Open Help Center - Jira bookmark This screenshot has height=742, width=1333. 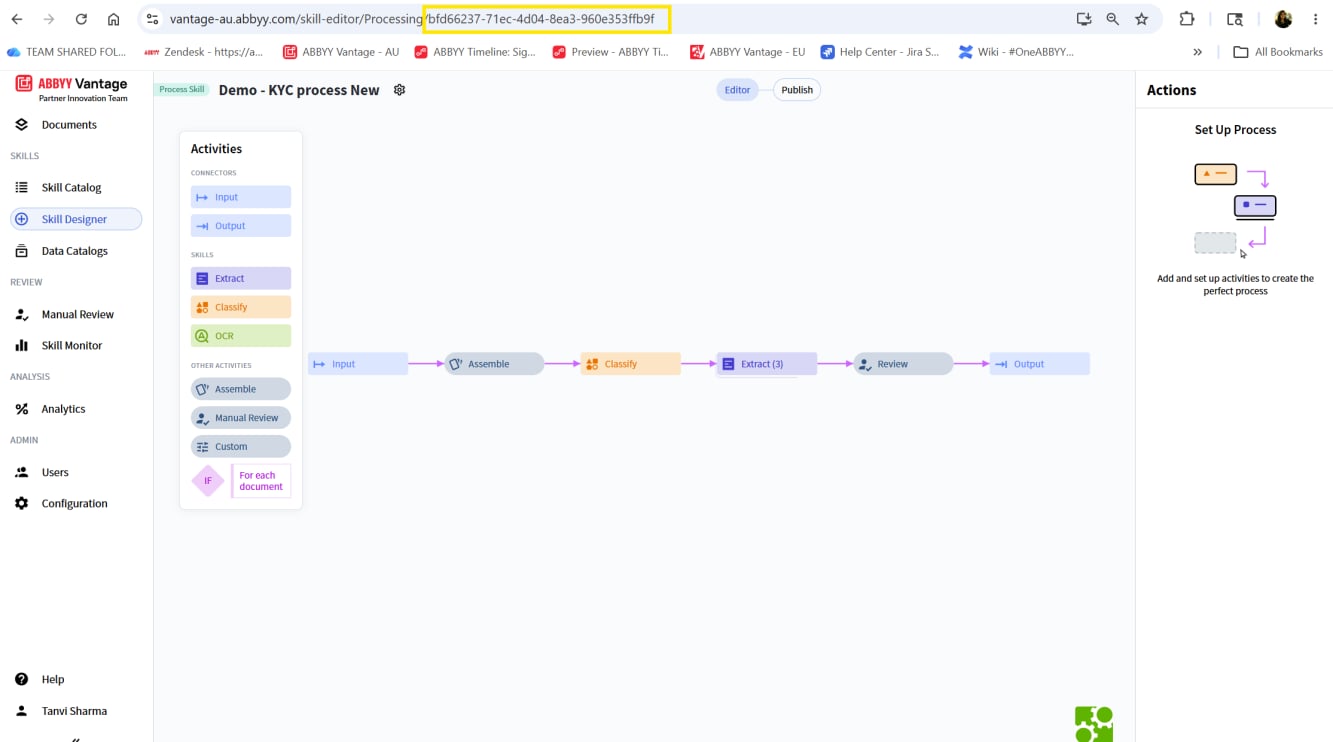880,52
